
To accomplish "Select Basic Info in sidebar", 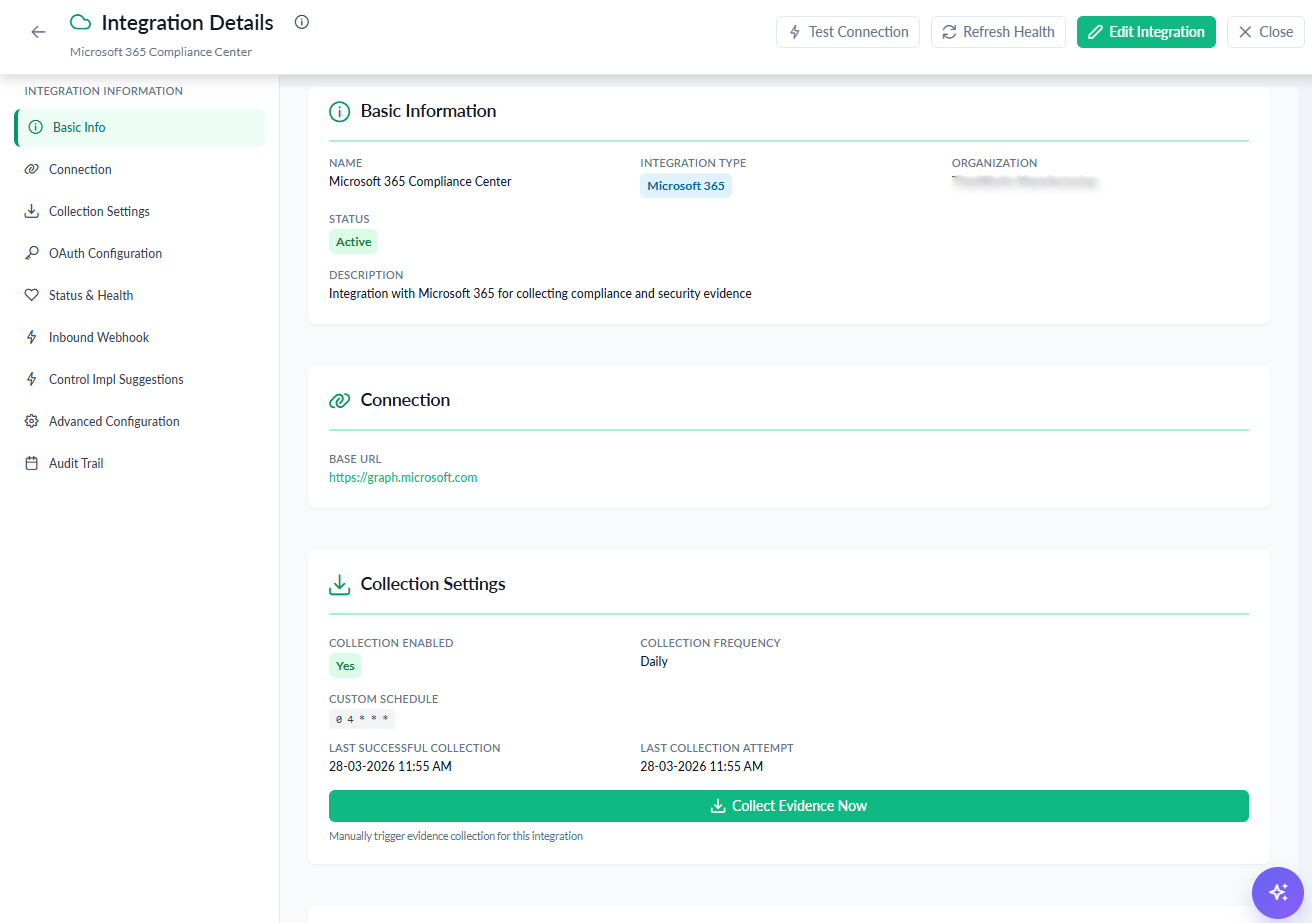I will click(140, 128).
